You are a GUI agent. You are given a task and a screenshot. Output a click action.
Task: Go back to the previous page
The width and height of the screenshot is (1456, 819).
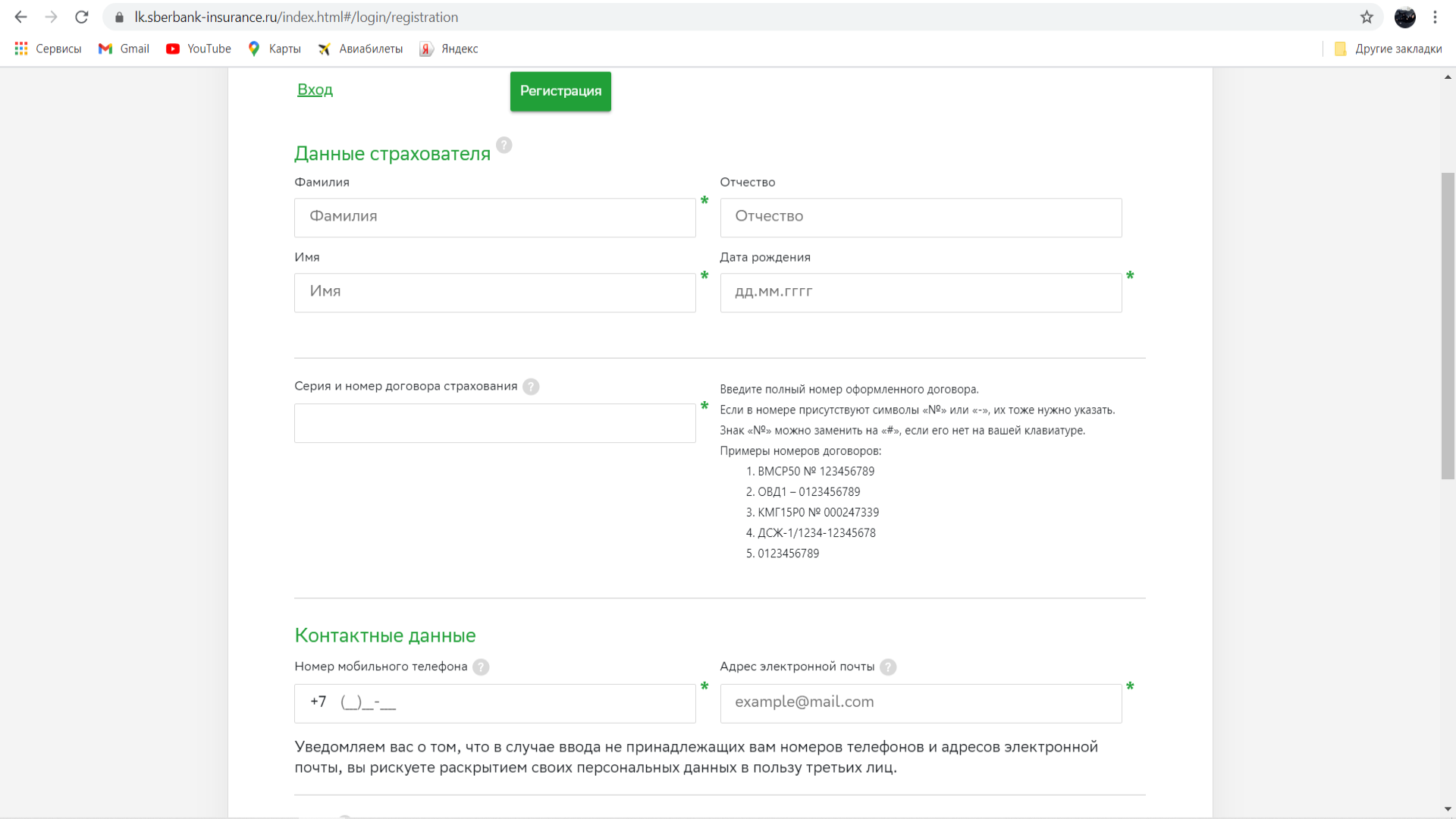click(x=20, y=17)
